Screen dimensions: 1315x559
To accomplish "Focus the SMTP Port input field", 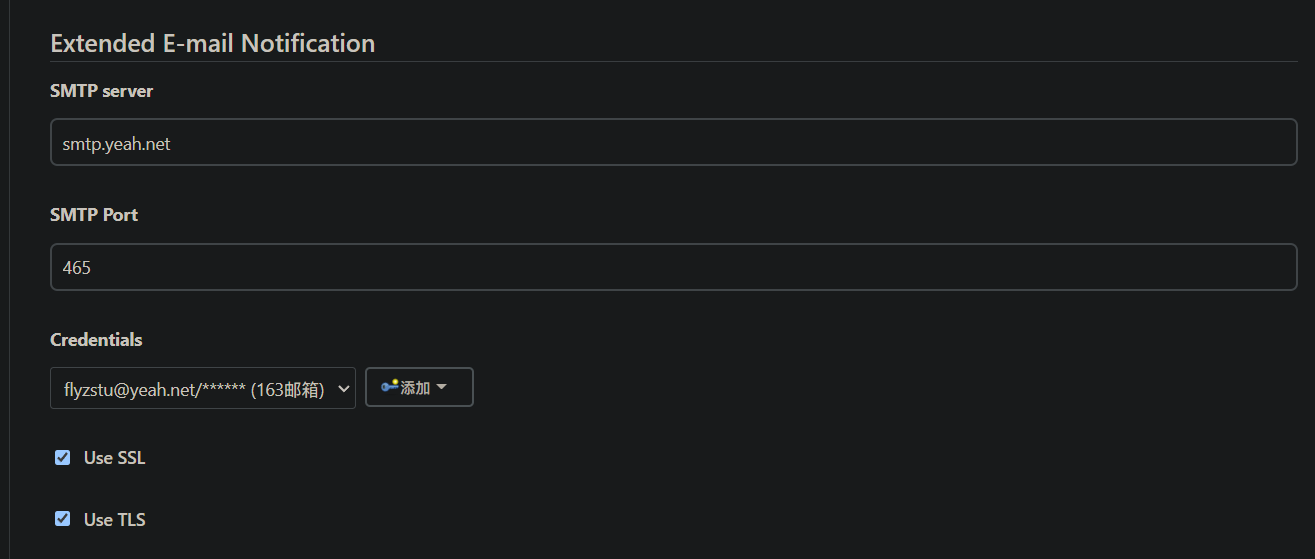I will click(x=673, y=267).
